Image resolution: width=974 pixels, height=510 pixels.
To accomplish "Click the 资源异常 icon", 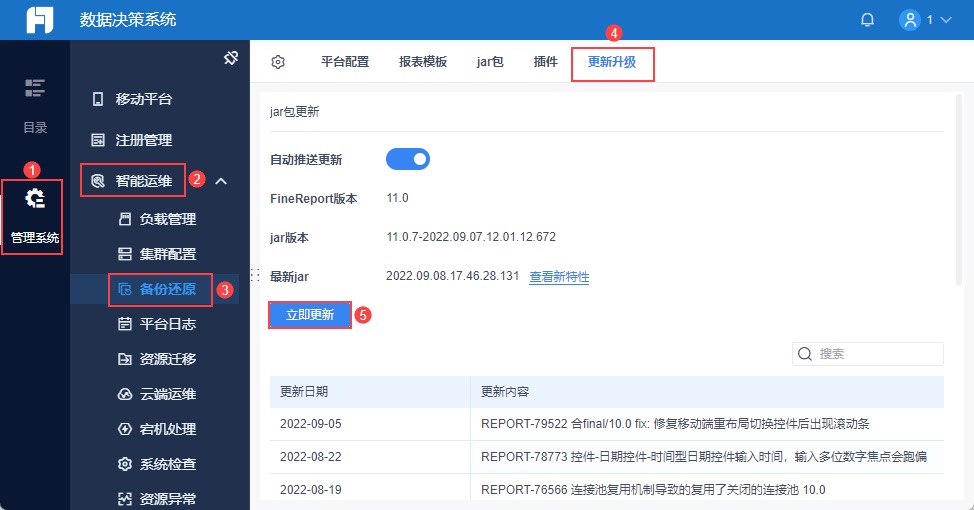I will (x=125, y=499).
